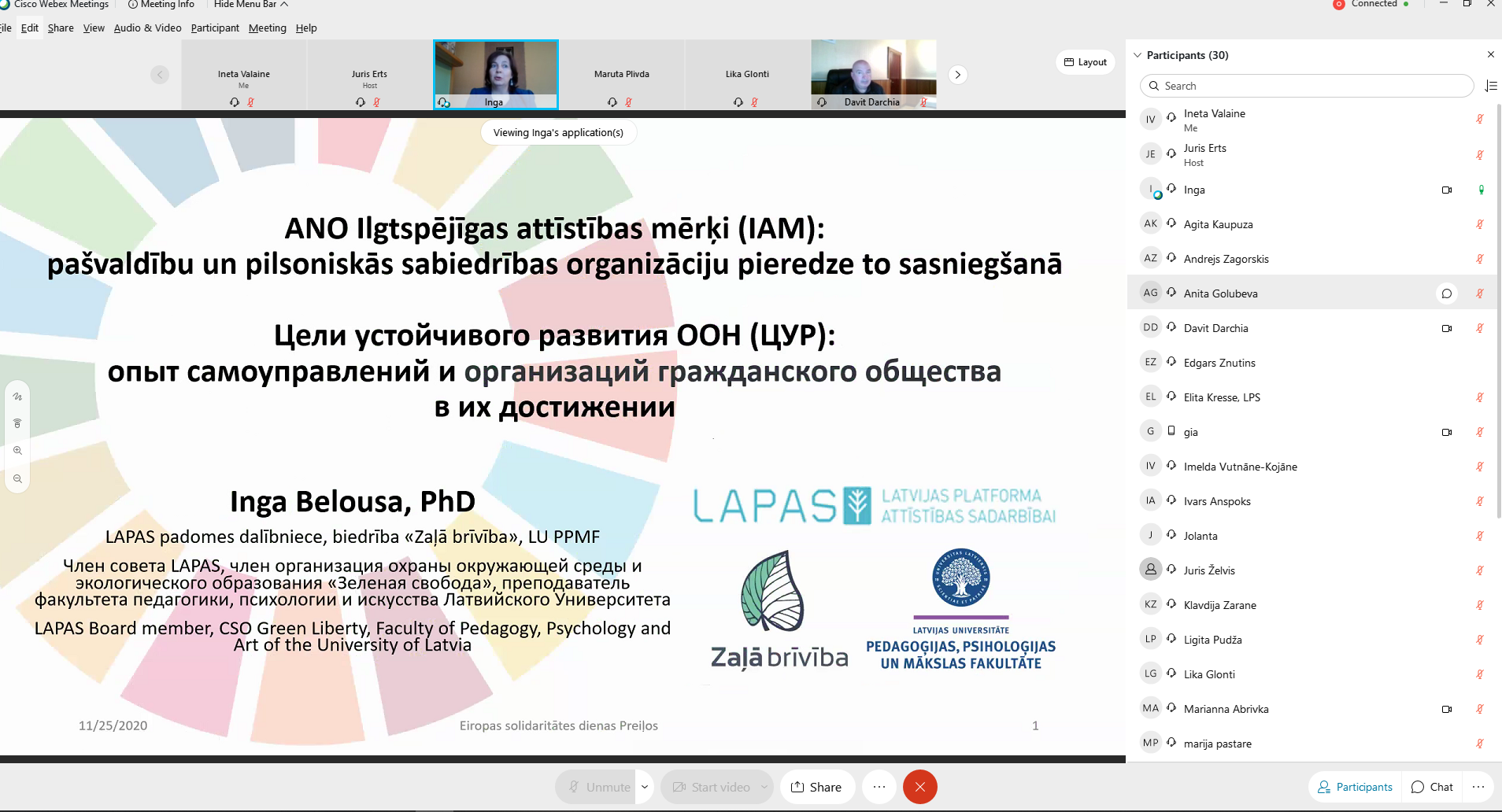Open the Participant menu
1502x812 pixels.
[x=214, y=28]
